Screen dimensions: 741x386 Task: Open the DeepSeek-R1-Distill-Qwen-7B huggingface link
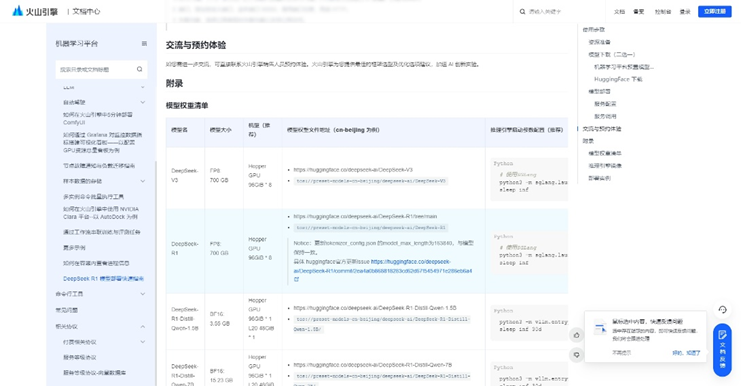372,365
